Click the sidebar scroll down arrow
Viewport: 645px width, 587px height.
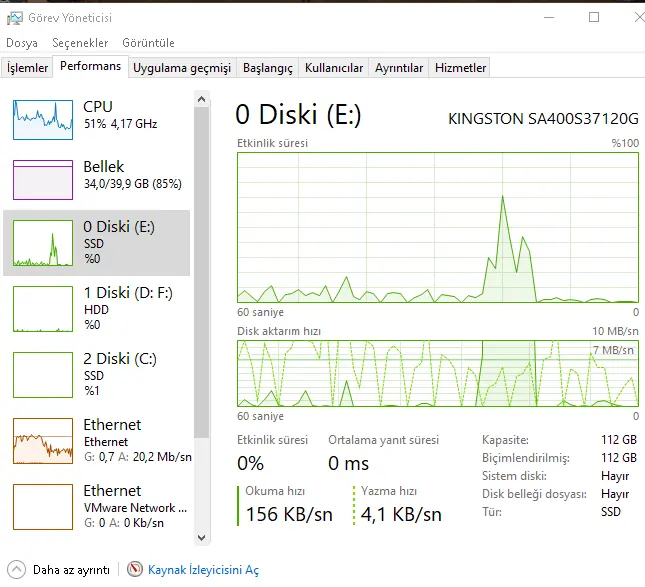202,538
